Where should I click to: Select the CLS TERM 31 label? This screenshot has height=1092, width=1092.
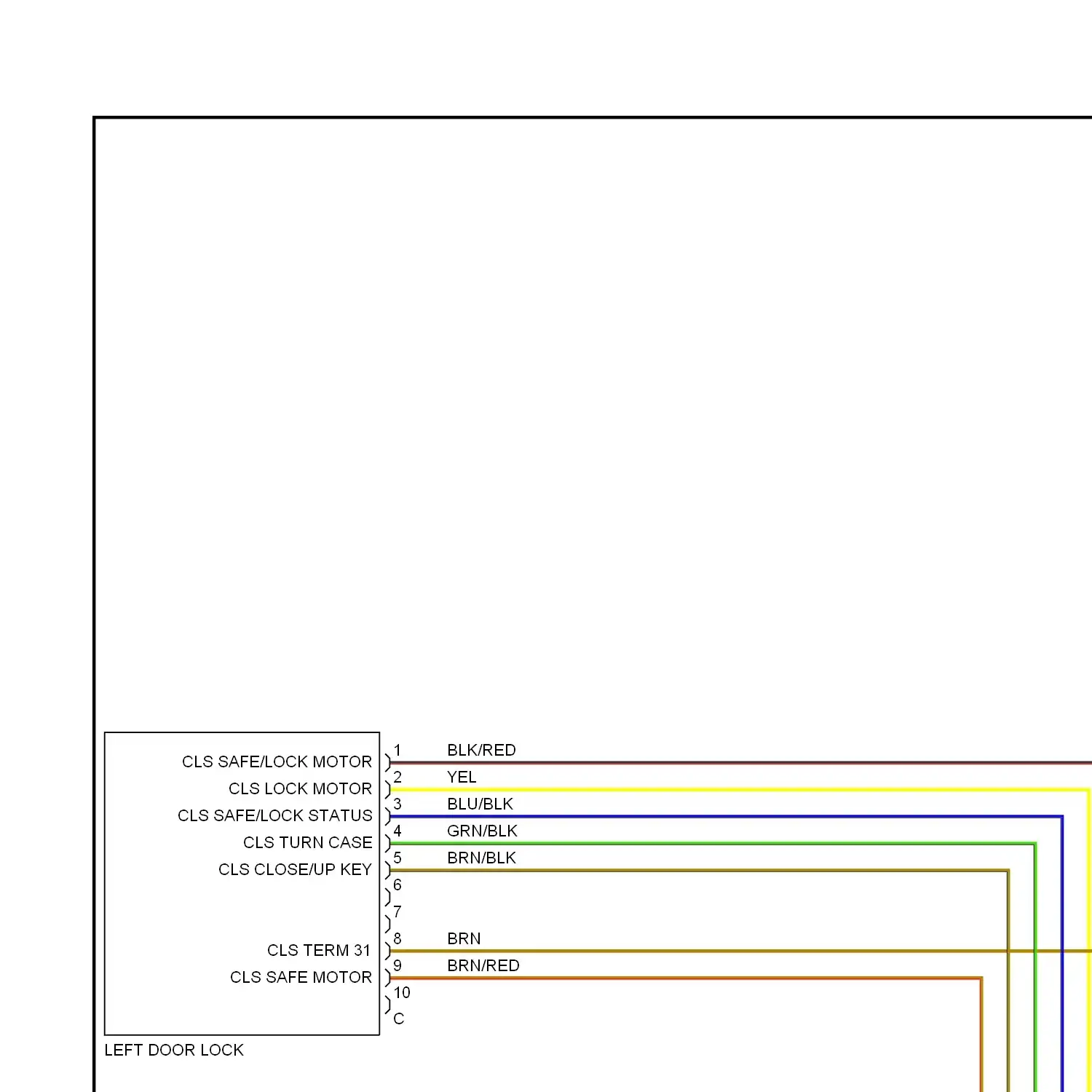tap(319, 950)
